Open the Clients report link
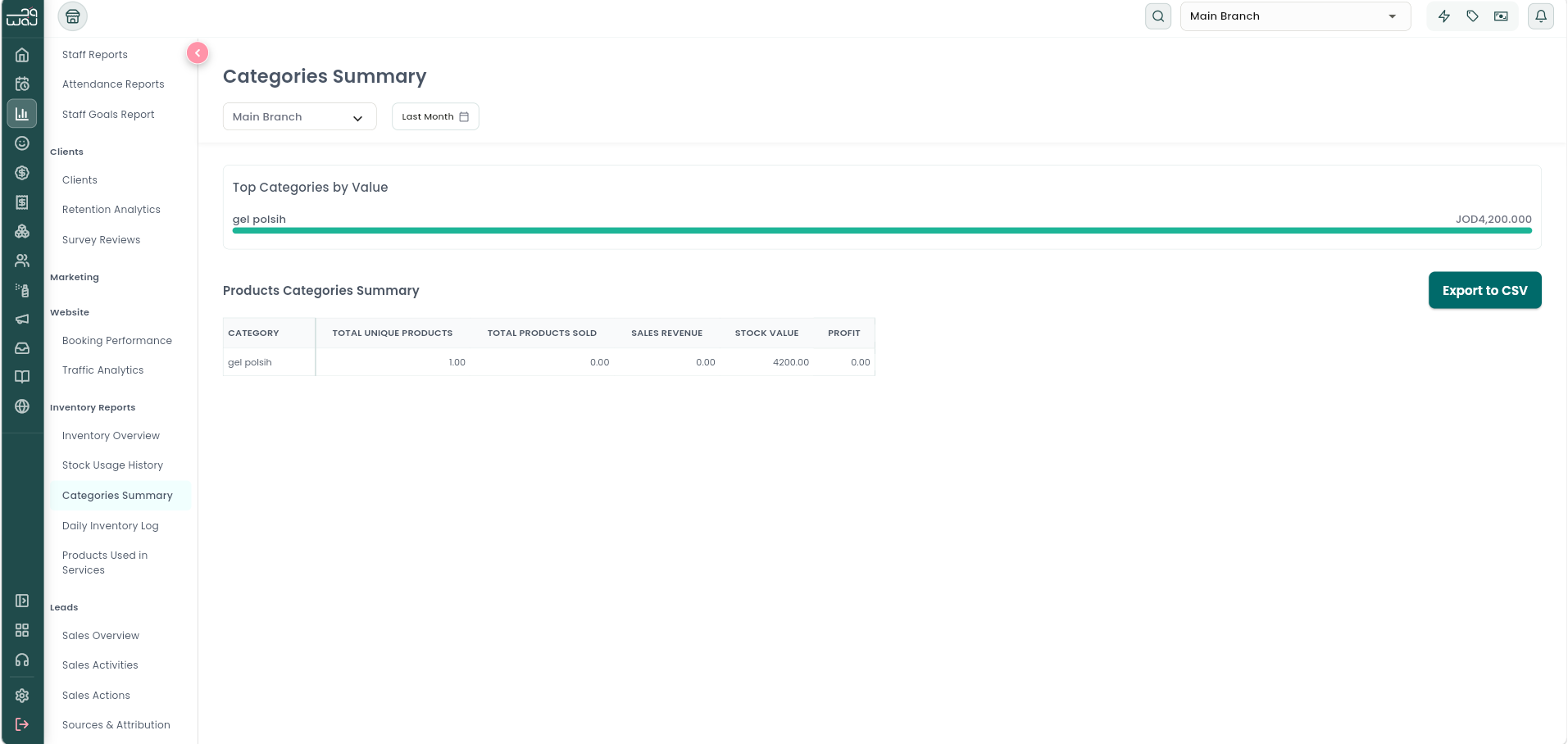The width and height of the screenshot is (1568, 744). click(x=80, y=180)
